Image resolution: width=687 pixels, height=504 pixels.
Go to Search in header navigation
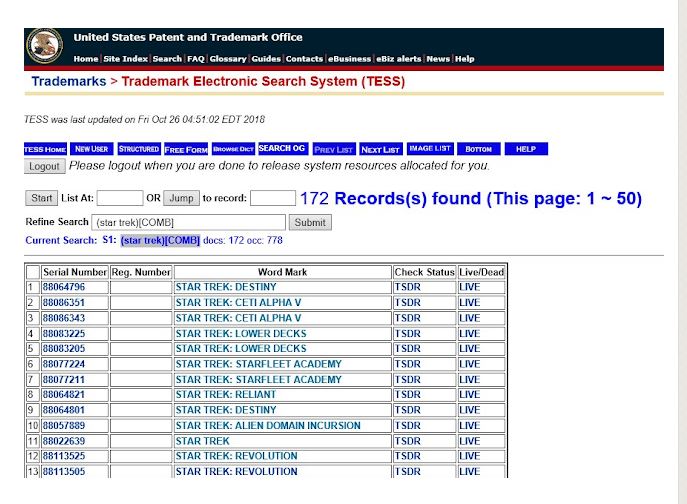click(167, 59)
